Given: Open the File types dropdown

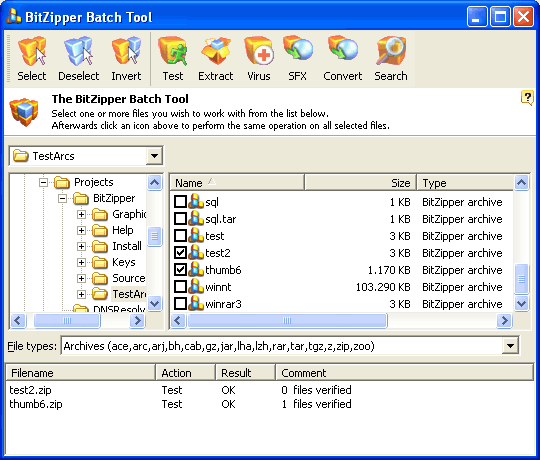Looking at the screenshot, I should pyautogui.click(x=510, y=346).
